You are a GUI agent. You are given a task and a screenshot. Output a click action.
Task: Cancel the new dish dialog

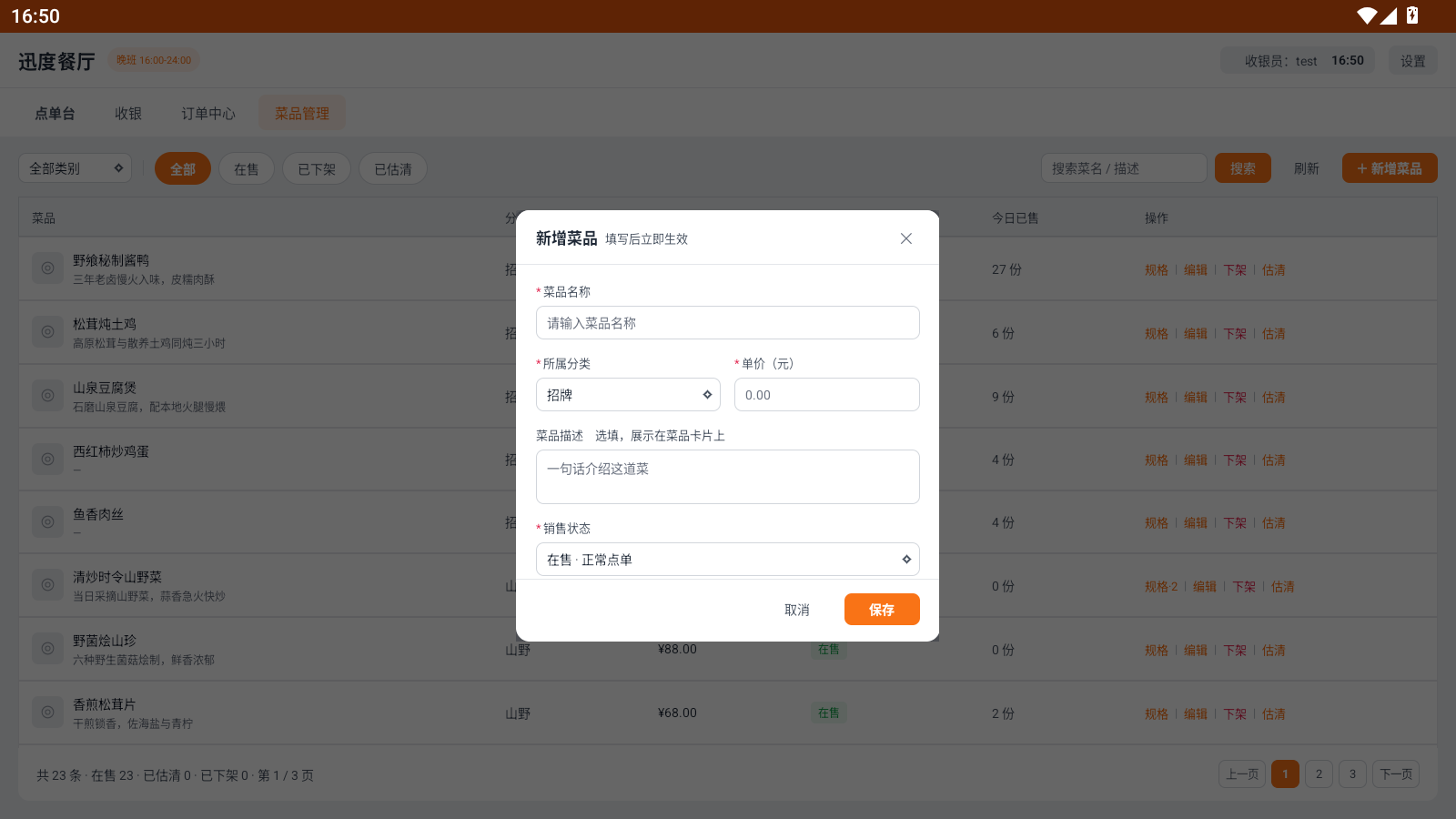pyautogui.click(x=797, y=610)
